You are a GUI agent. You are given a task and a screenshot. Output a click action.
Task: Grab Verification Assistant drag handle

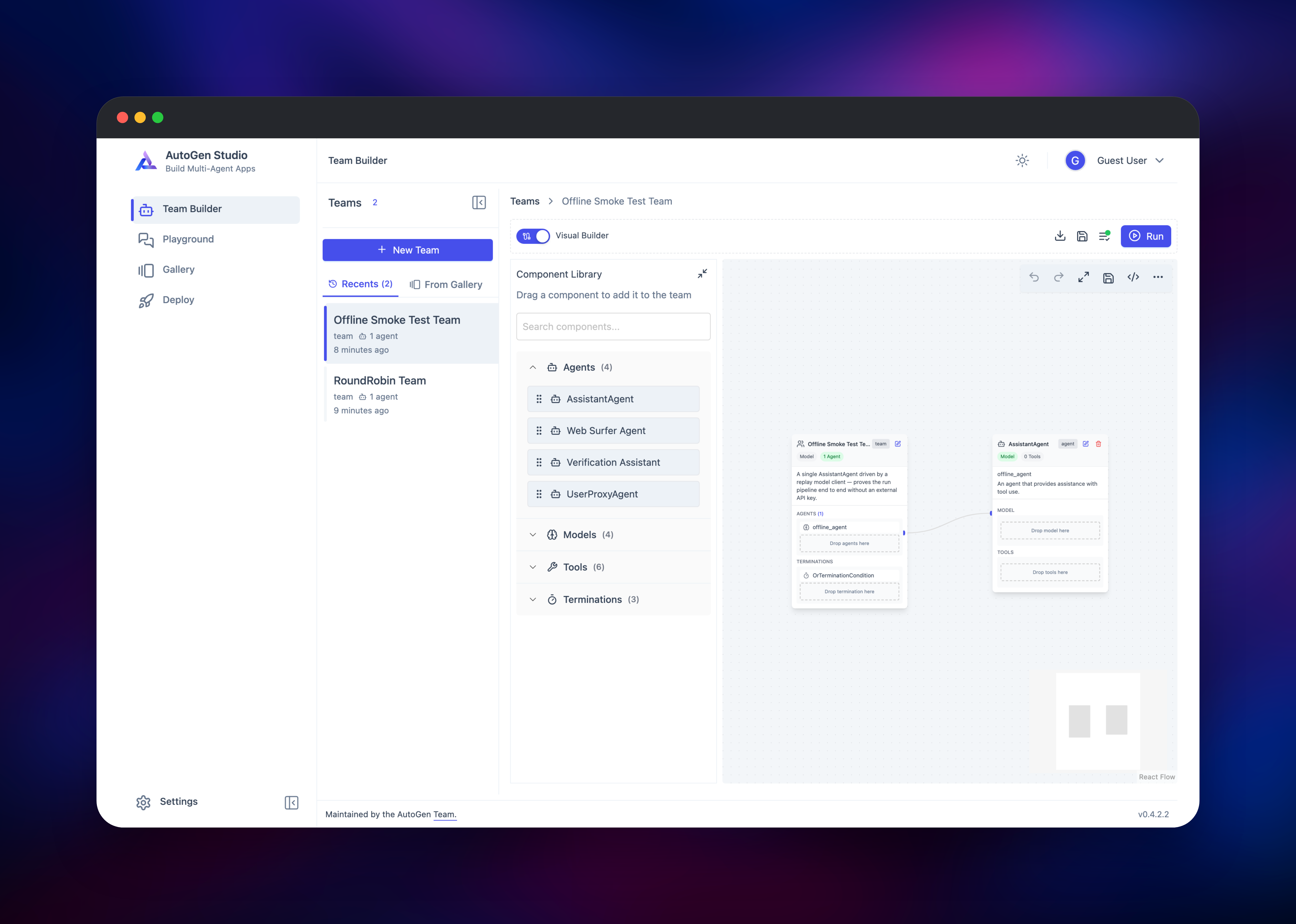coord(539,463)
